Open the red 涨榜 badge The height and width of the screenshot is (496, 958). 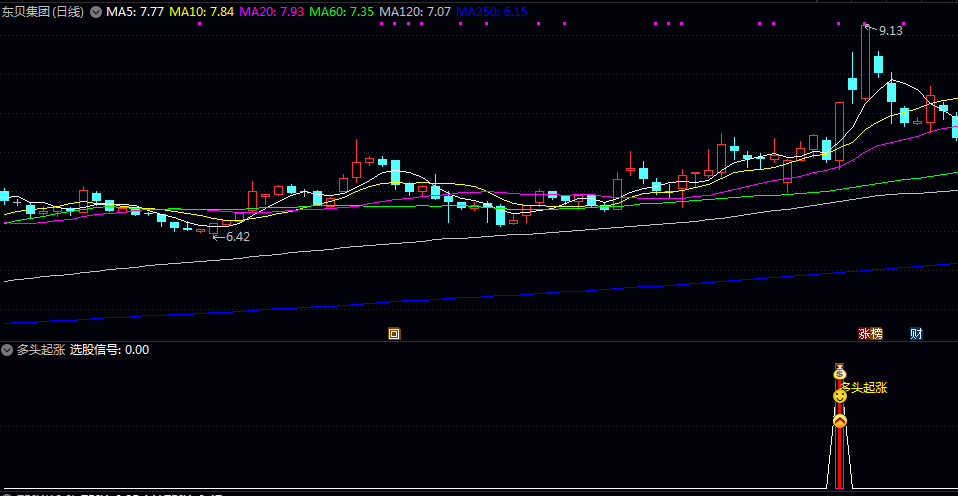[x=871, y=334]
